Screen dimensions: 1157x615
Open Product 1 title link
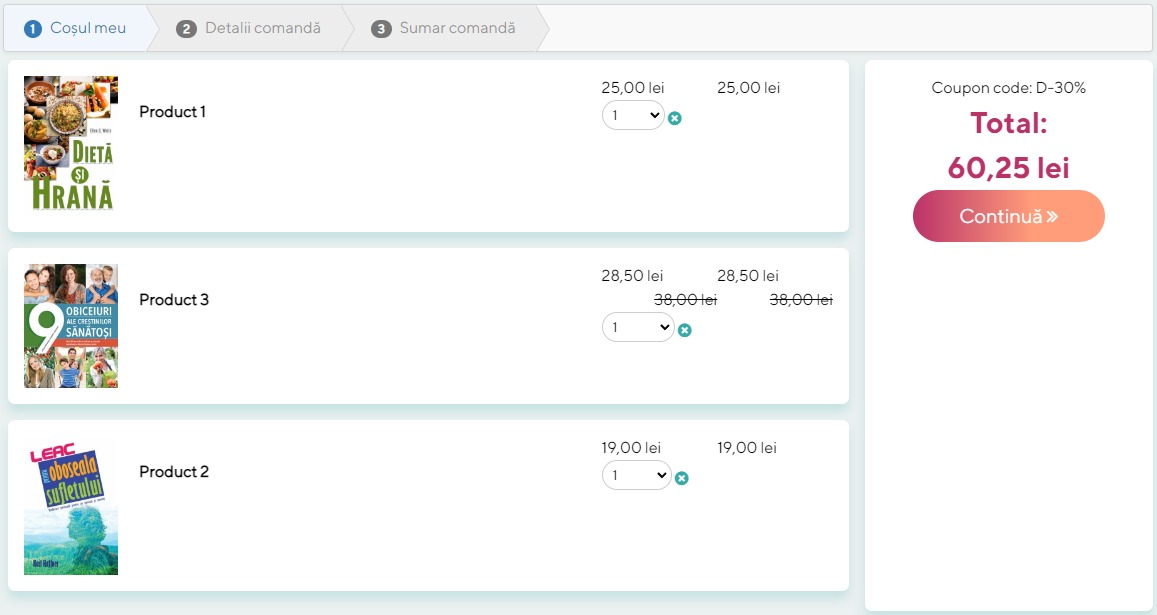173,111
